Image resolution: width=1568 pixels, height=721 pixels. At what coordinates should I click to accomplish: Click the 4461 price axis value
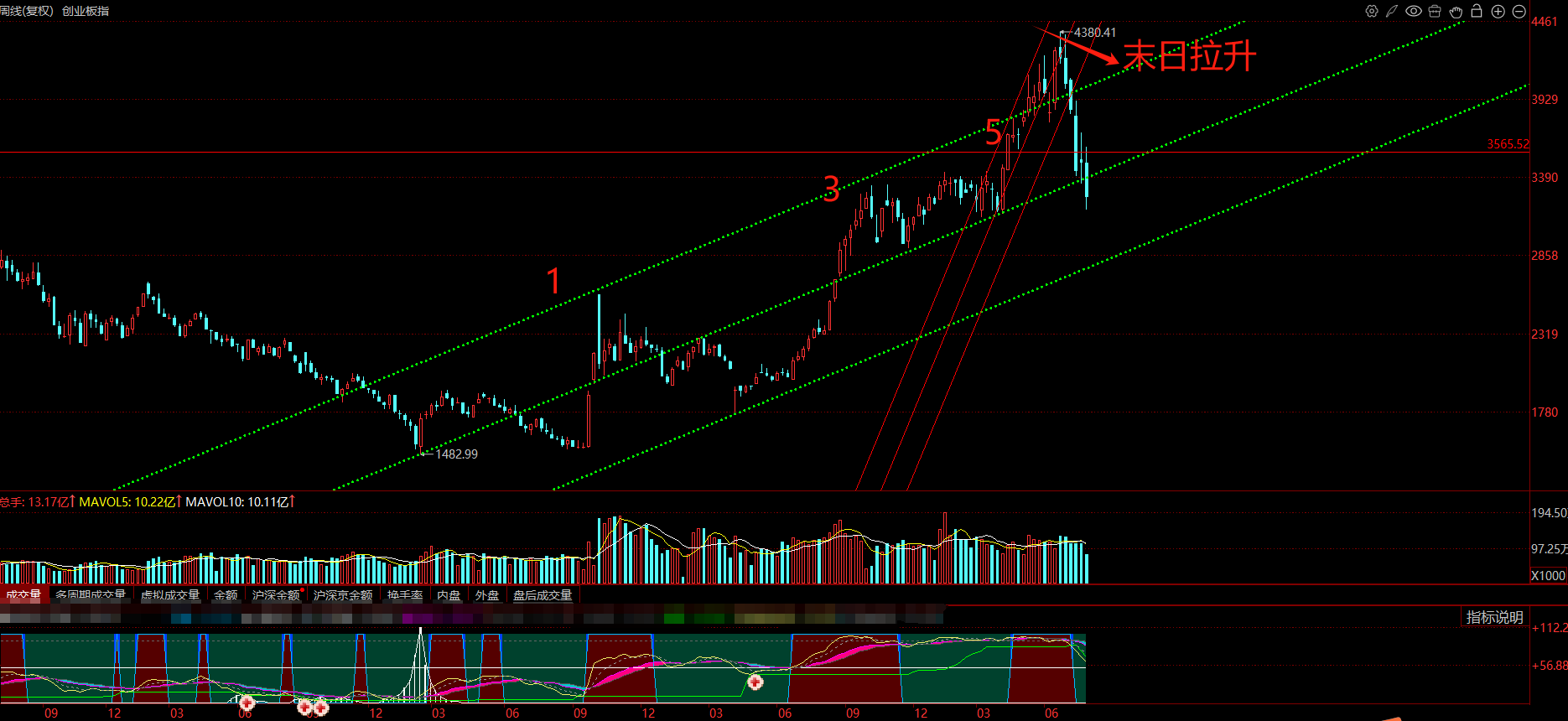click(x=1545, y=22)
